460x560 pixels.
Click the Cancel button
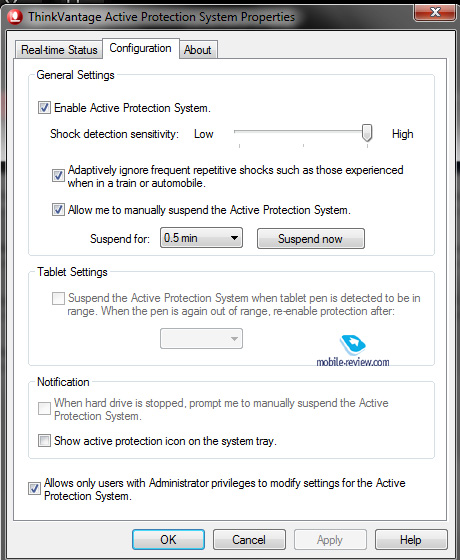coord(249,539)
